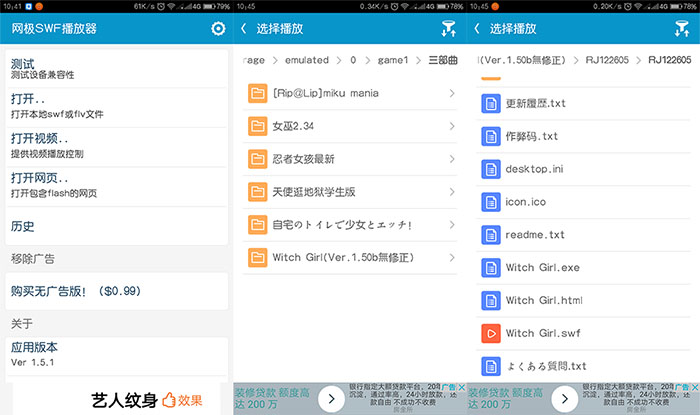This screenshot has width=700, height=415.
Task: Close the ad banner in the right screen
Action: click(x=696, y=387)
